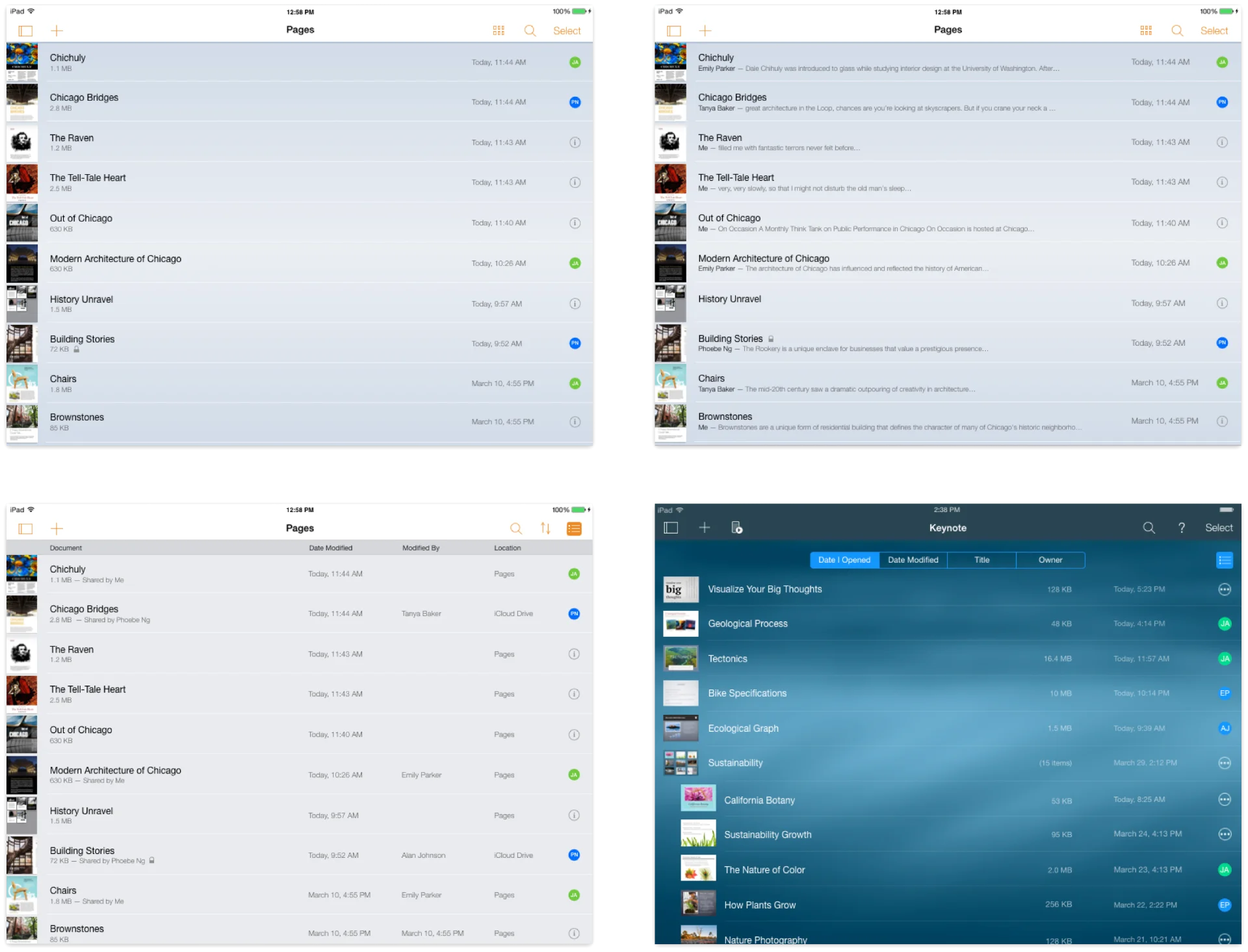The height and width of the screenshot is (952, 1248).
Task: Collapse the Sustainability folder row
Action: 734,763
